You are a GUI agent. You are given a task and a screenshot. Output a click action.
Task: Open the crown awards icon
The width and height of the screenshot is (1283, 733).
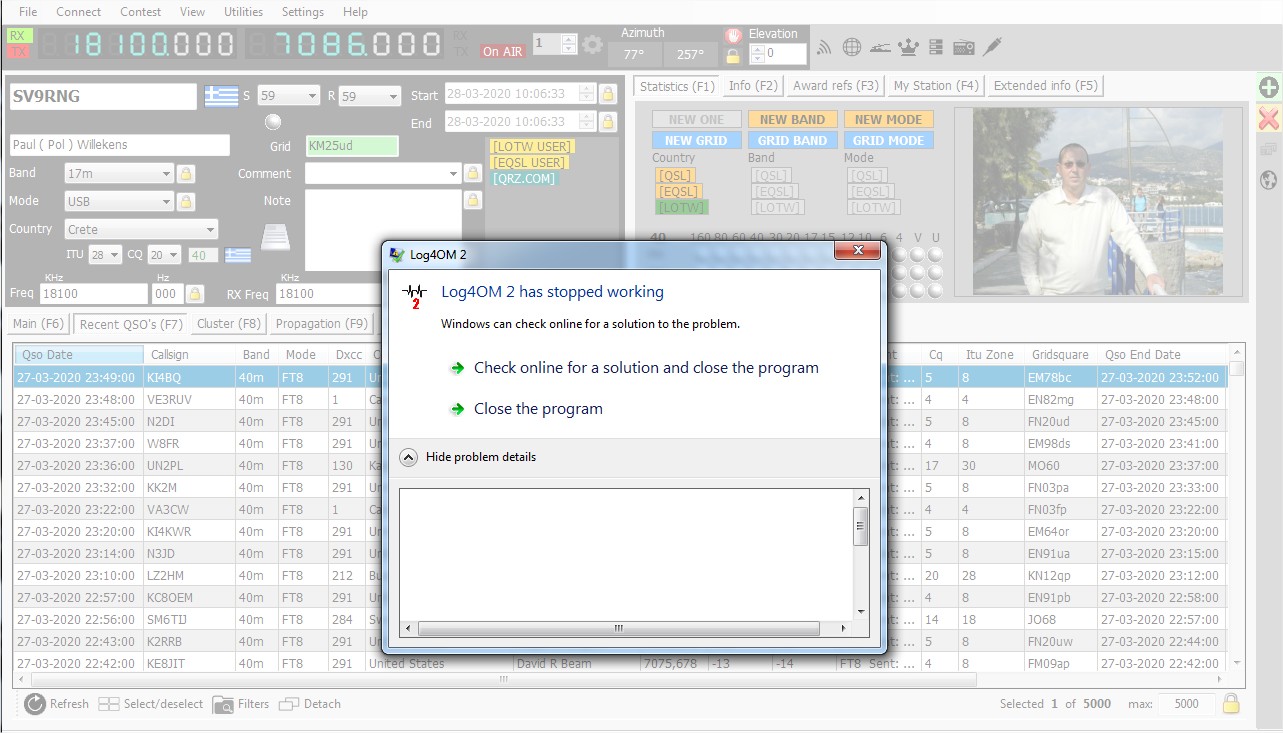tap(908, 46)
